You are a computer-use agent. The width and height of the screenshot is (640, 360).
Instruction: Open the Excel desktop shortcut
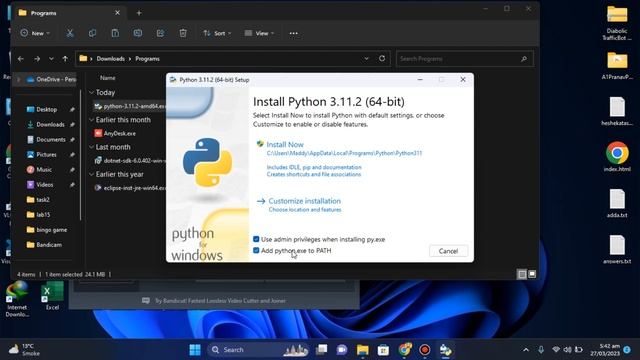(x=52, y=296)
